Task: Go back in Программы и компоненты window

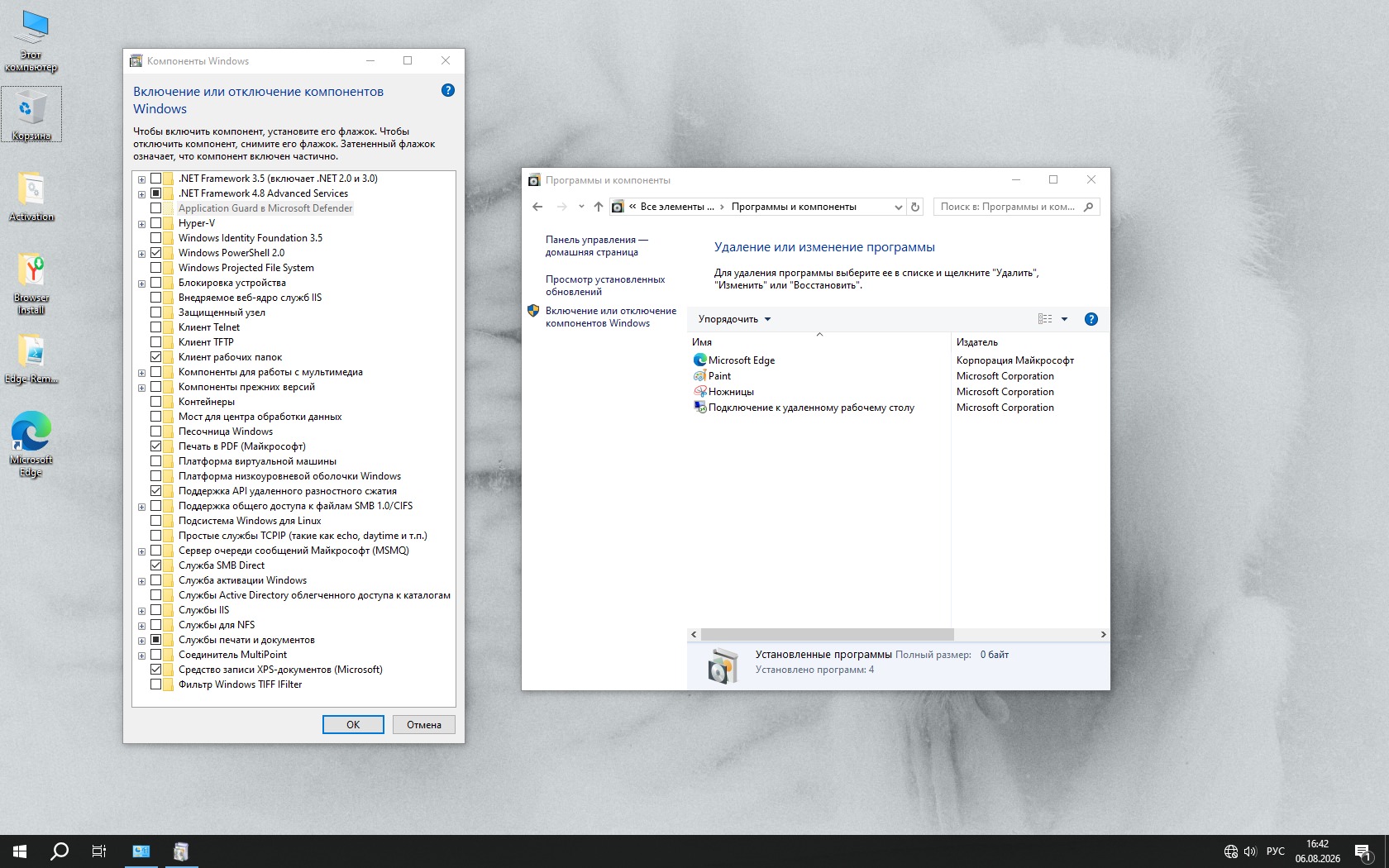Action: (x=537, y=207)
